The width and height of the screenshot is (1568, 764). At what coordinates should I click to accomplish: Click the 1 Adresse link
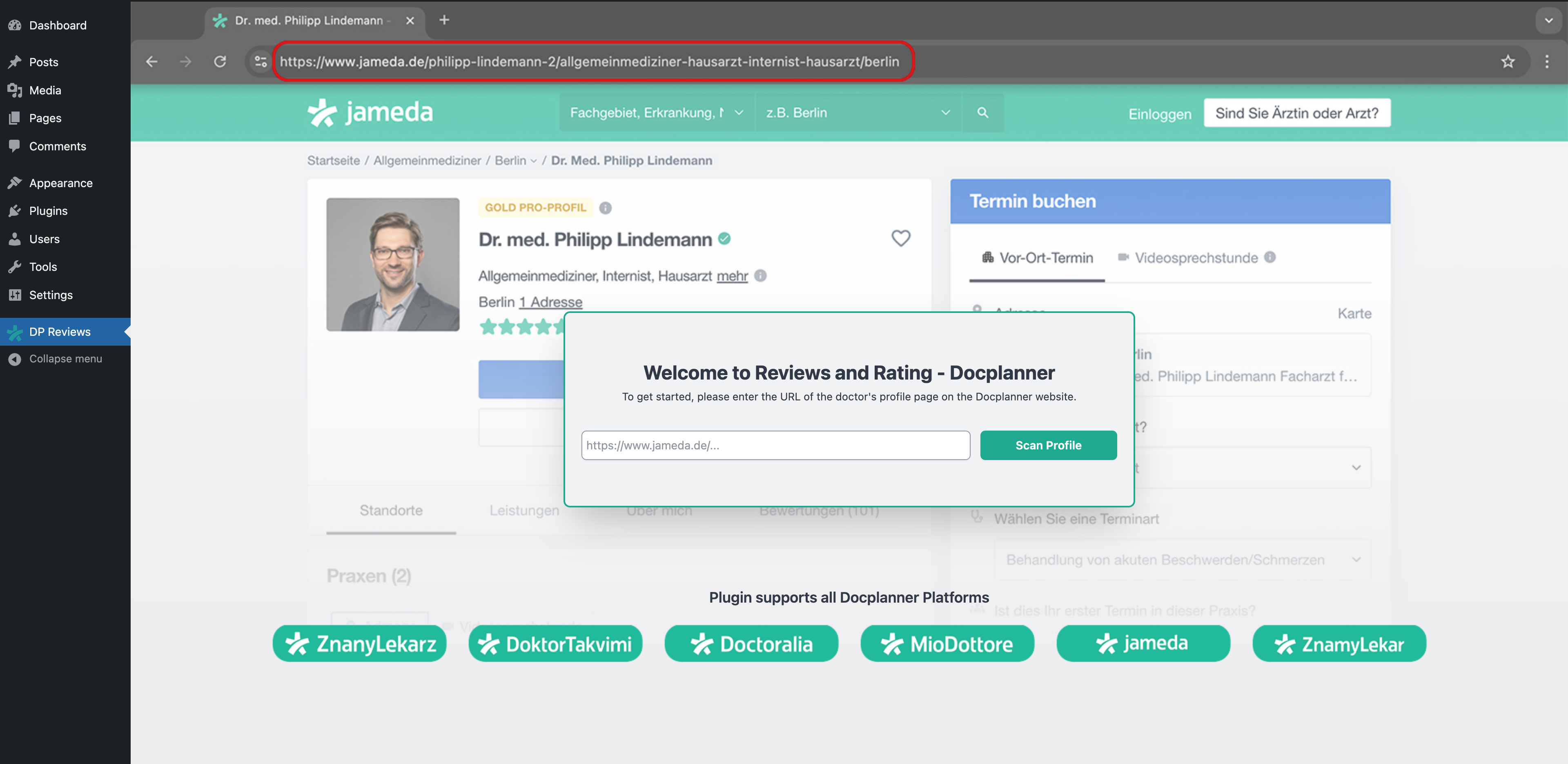coord(550,302)
